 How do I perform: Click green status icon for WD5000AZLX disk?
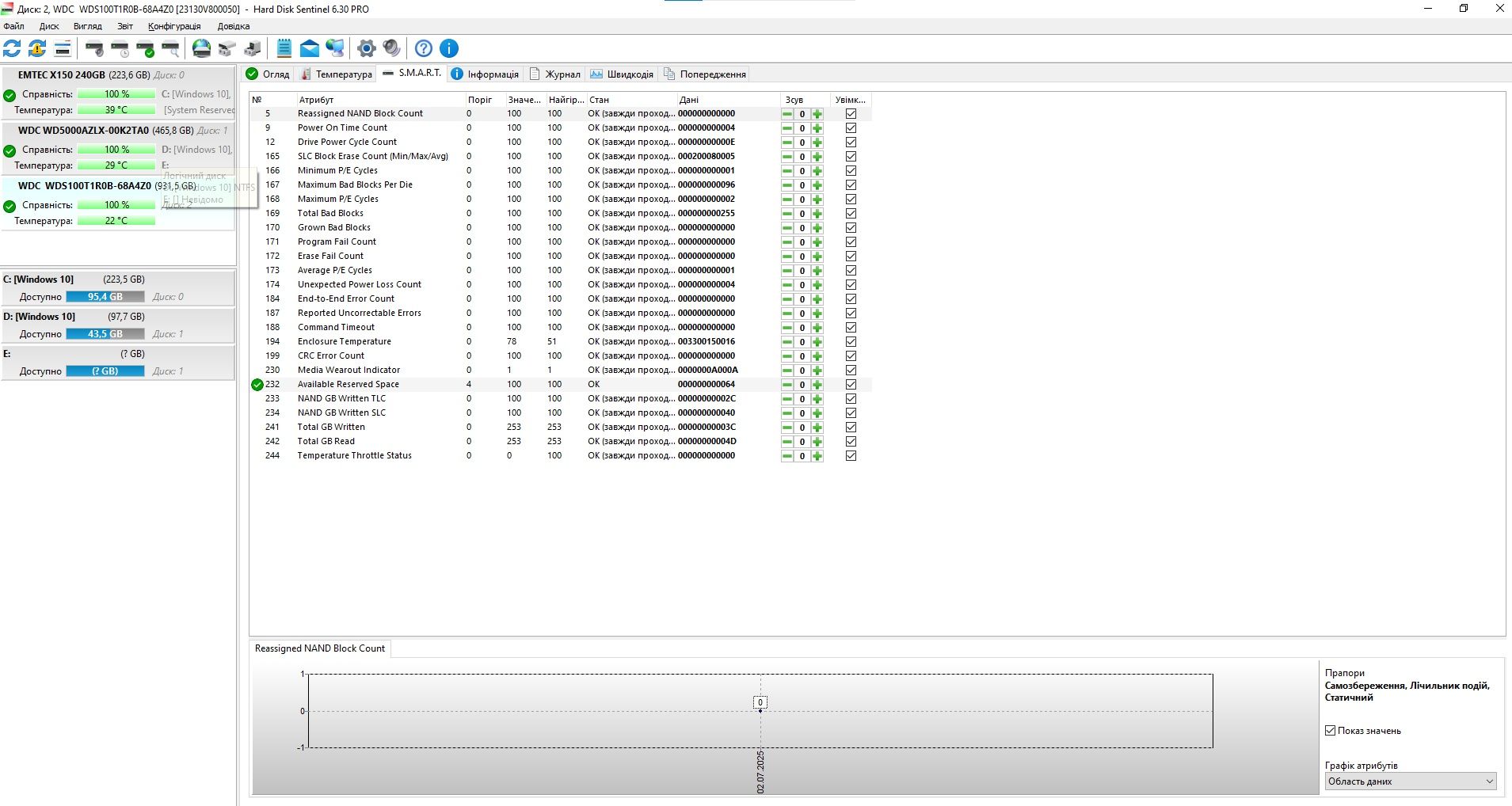point(10,151)
